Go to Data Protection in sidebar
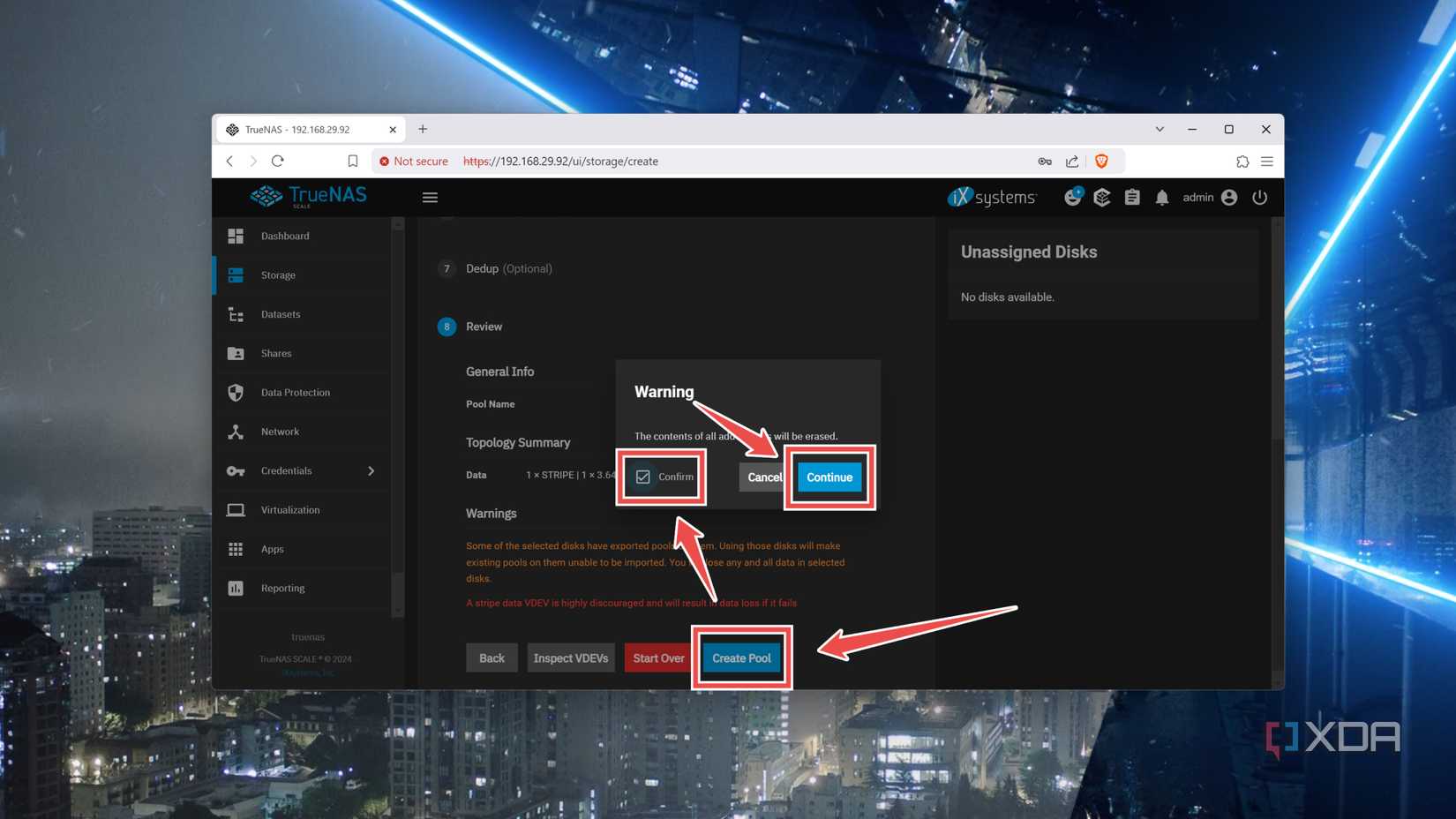 point(295,392)
